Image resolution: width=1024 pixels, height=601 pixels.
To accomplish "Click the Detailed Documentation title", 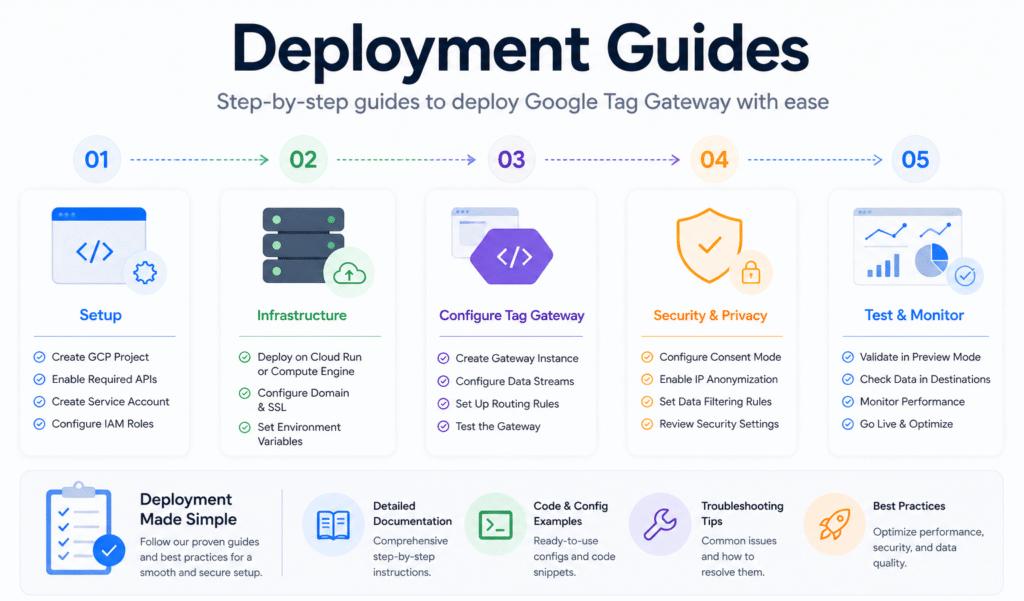I will 412,513.
